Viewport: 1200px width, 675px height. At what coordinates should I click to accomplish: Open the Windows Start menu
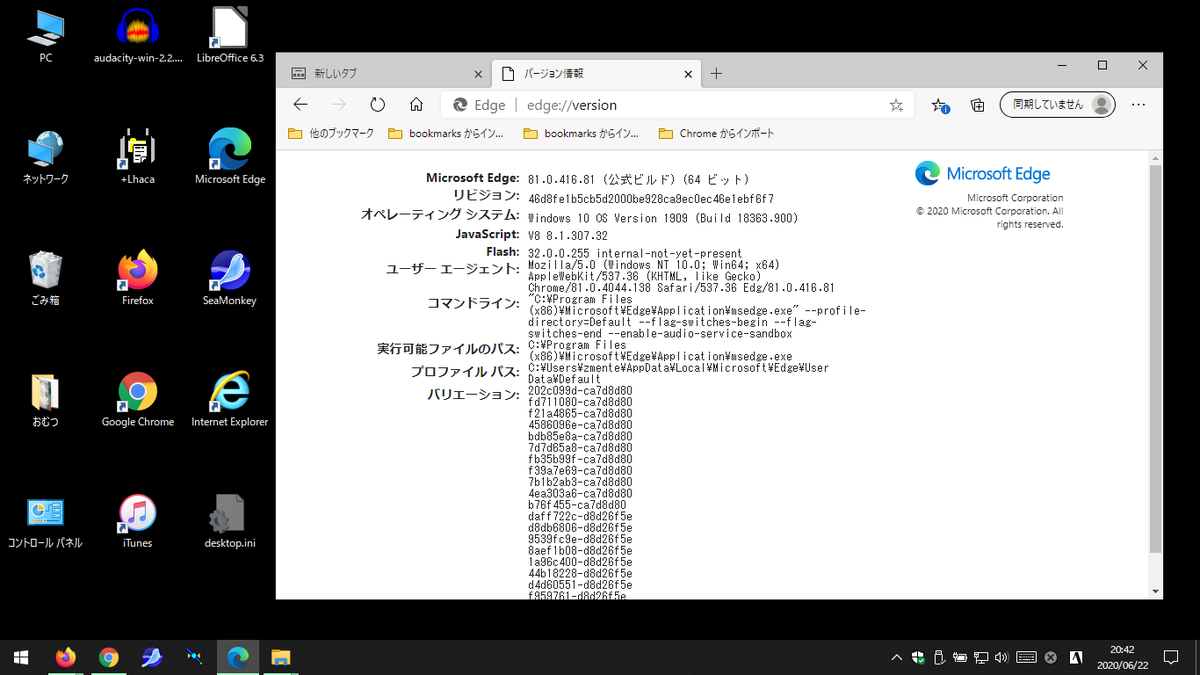coord(21,657)
